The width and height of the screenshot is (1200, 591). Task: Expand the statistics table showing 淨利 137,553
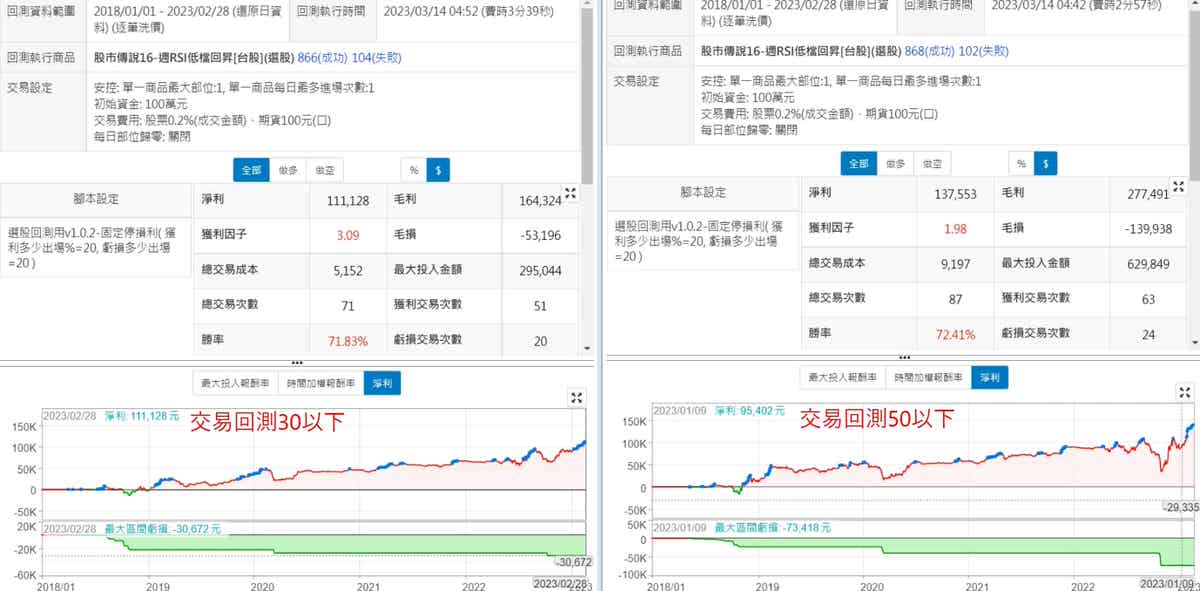point(1179,187)
